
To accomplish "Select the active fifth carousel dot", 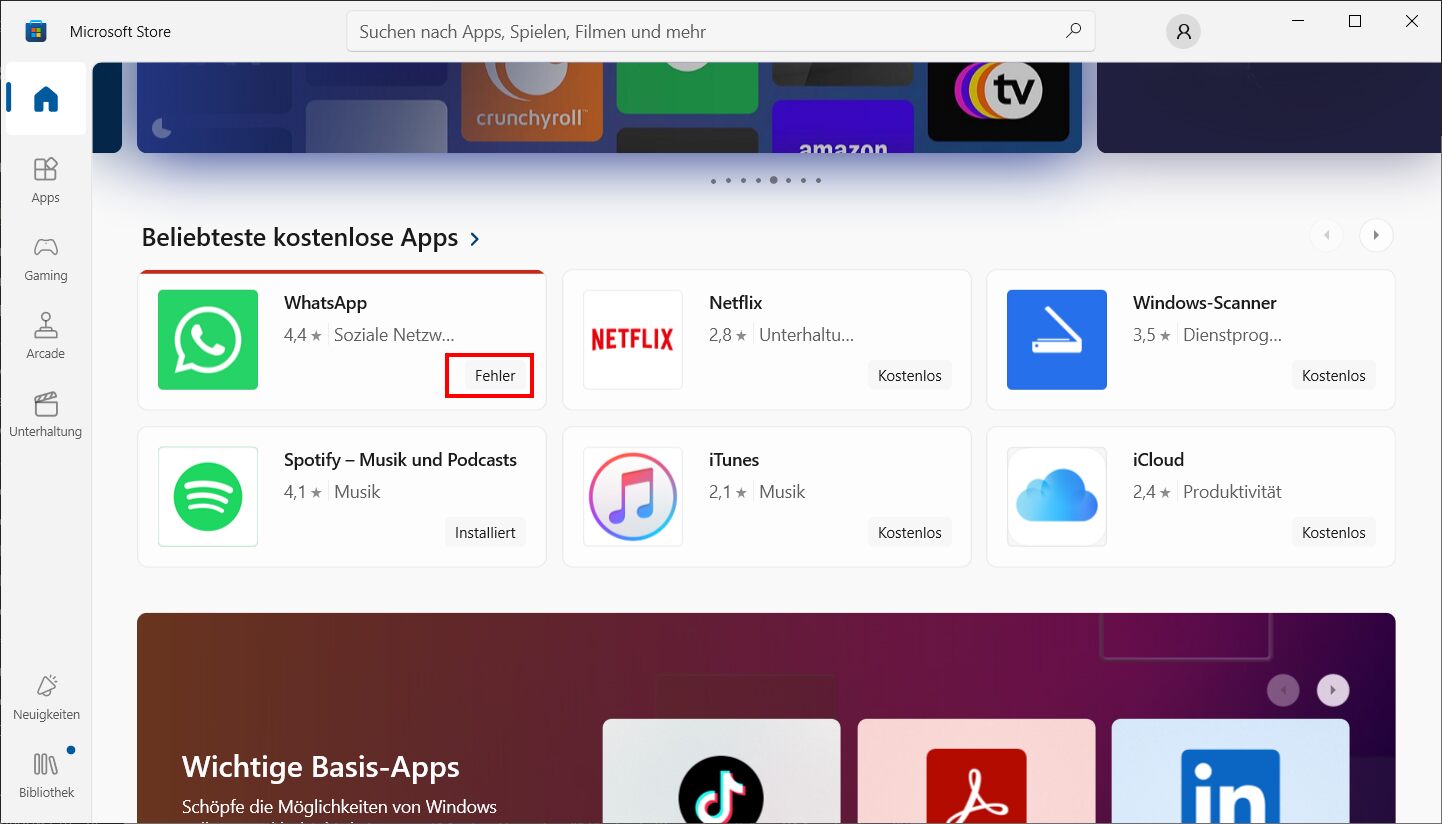I will tap(774, 181).
